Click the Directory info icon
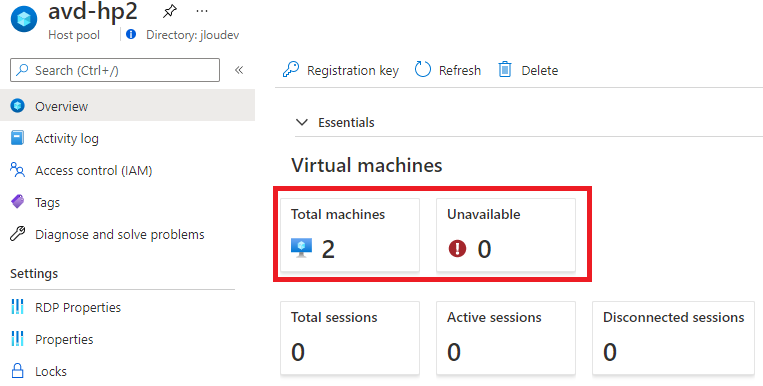The width and height of the screenshot is (763, 386). [x=131, y=35]
